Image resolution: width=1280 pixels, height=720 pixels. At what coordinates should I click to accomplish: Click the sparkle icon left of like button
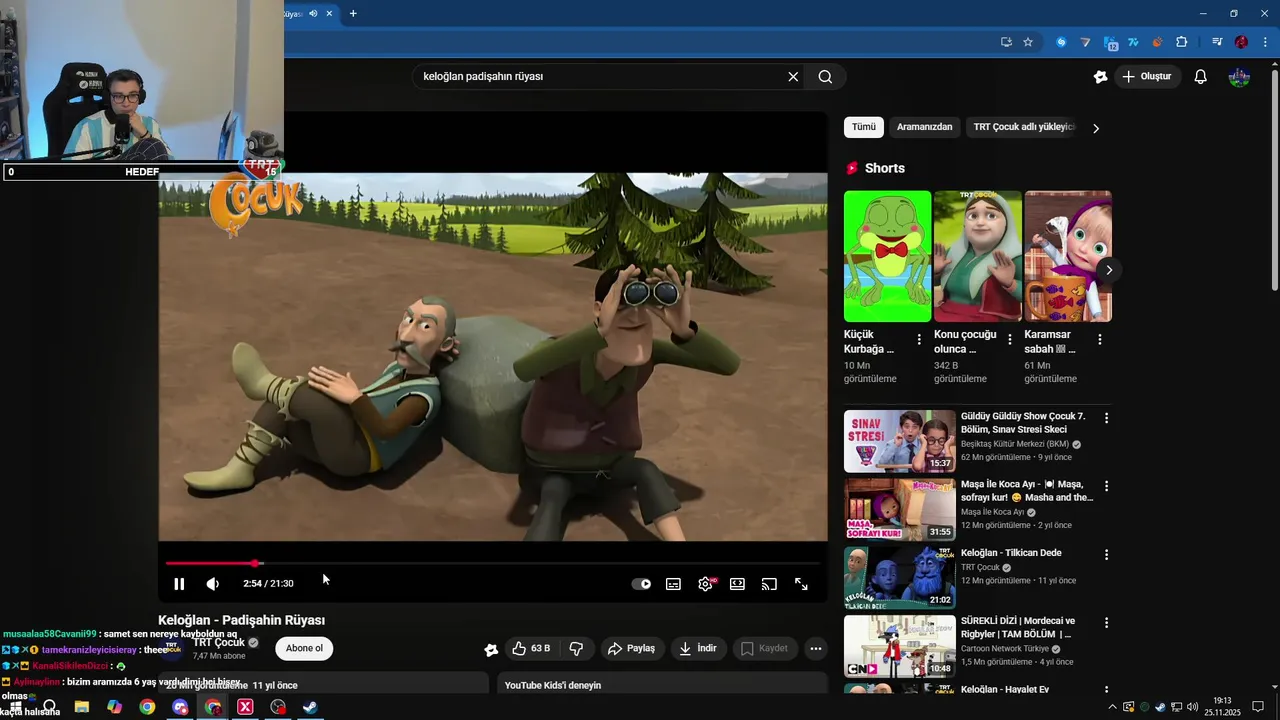(x=491, y=649)
